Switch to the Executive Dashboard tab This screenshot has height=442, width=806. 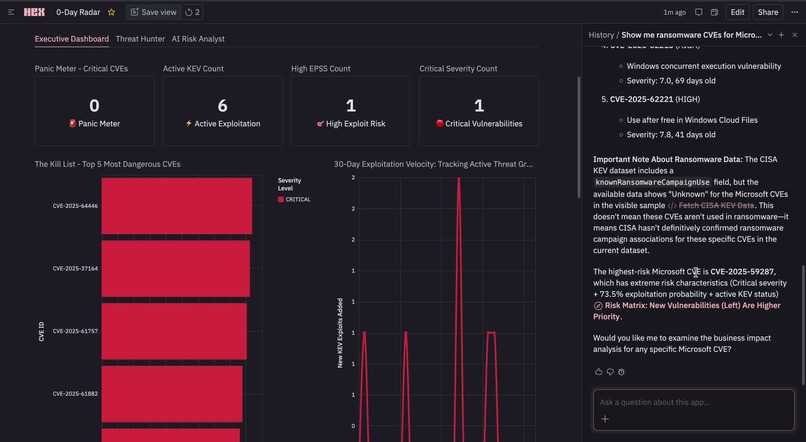[71, 39]
